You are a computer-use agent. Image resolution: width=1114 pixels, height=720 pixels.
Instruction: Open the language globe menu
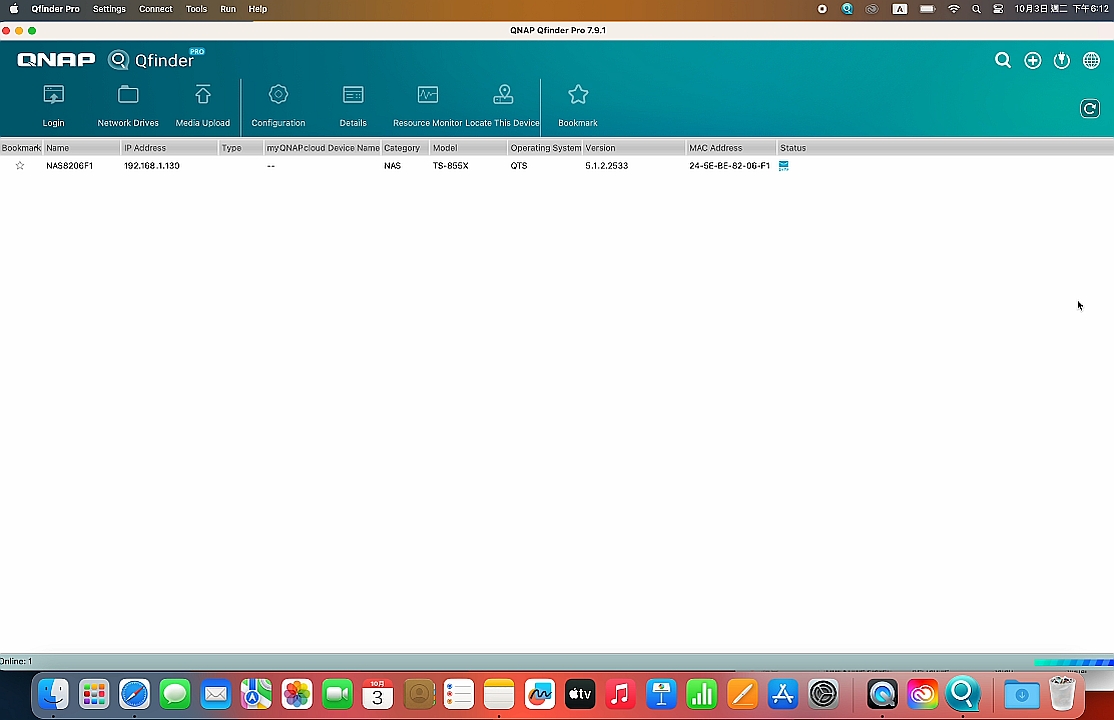1091,60
